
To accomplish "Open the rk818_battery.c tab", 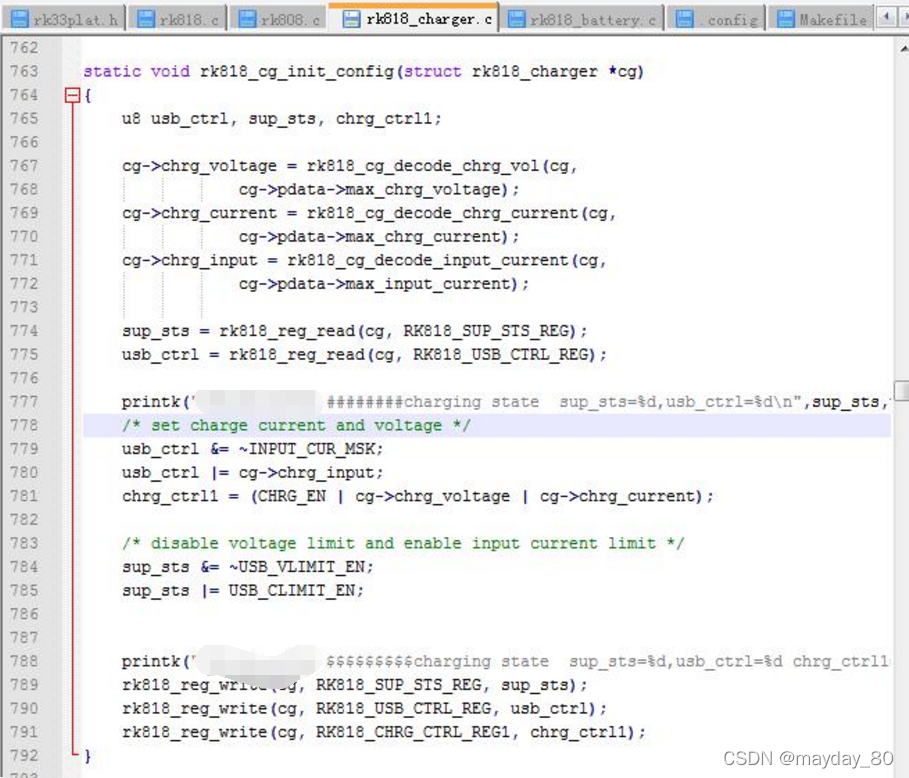I will (x=581, y=20).
